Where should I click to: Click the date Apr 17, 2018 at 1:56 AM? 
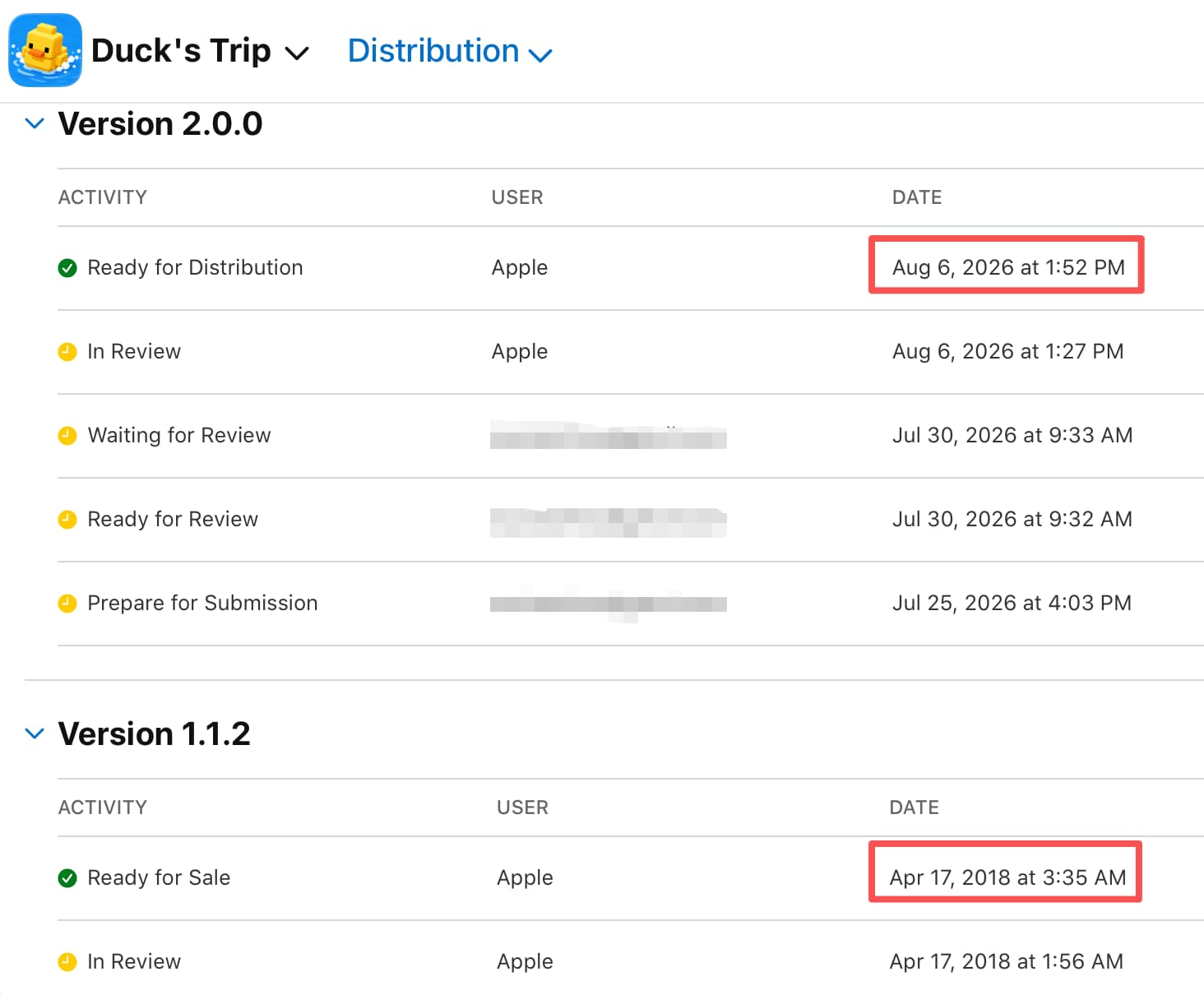coord(1006,961)
